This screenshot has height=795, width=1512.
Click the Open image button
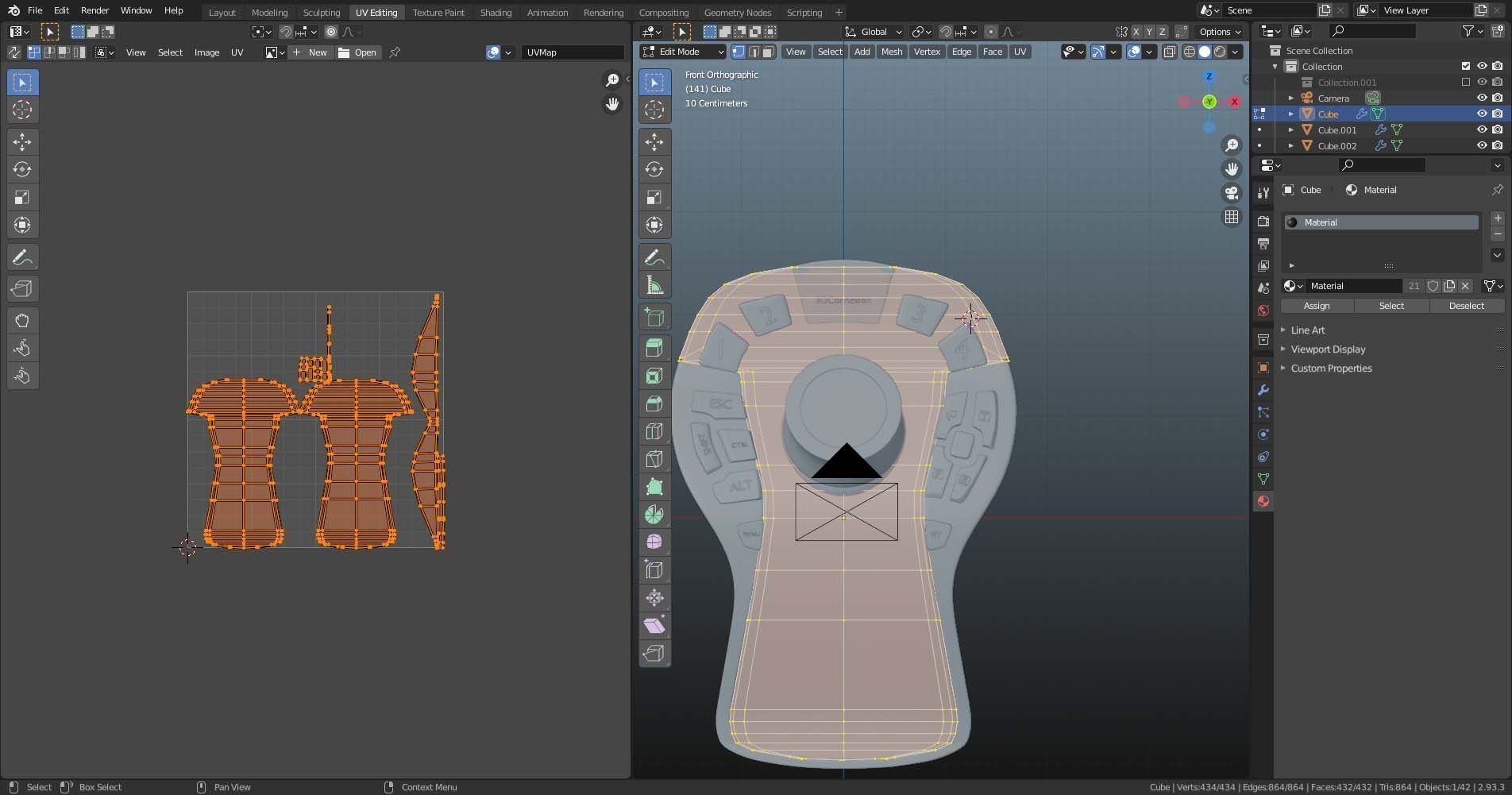[x=358, y=52]
